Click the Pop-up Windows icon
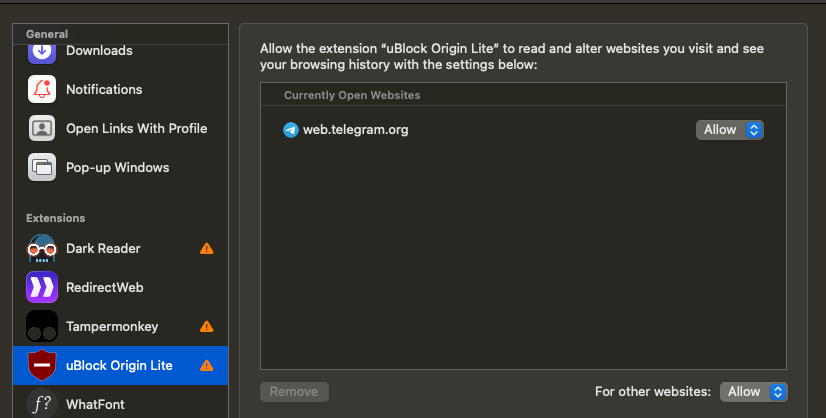This screenshot has height=418, width=826. [x=42, y=167]
